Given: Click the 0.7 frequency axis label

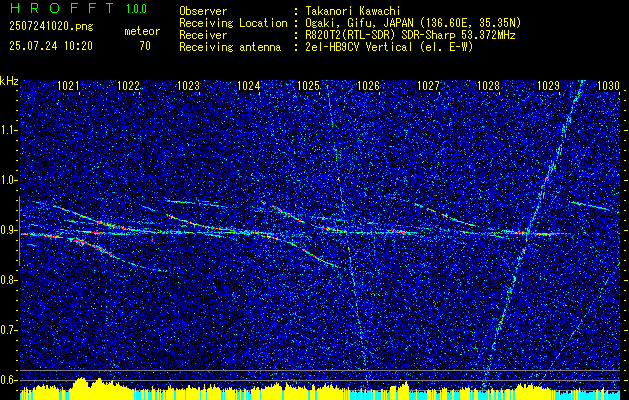Looking at the screenshot, I should coord(8,330).
